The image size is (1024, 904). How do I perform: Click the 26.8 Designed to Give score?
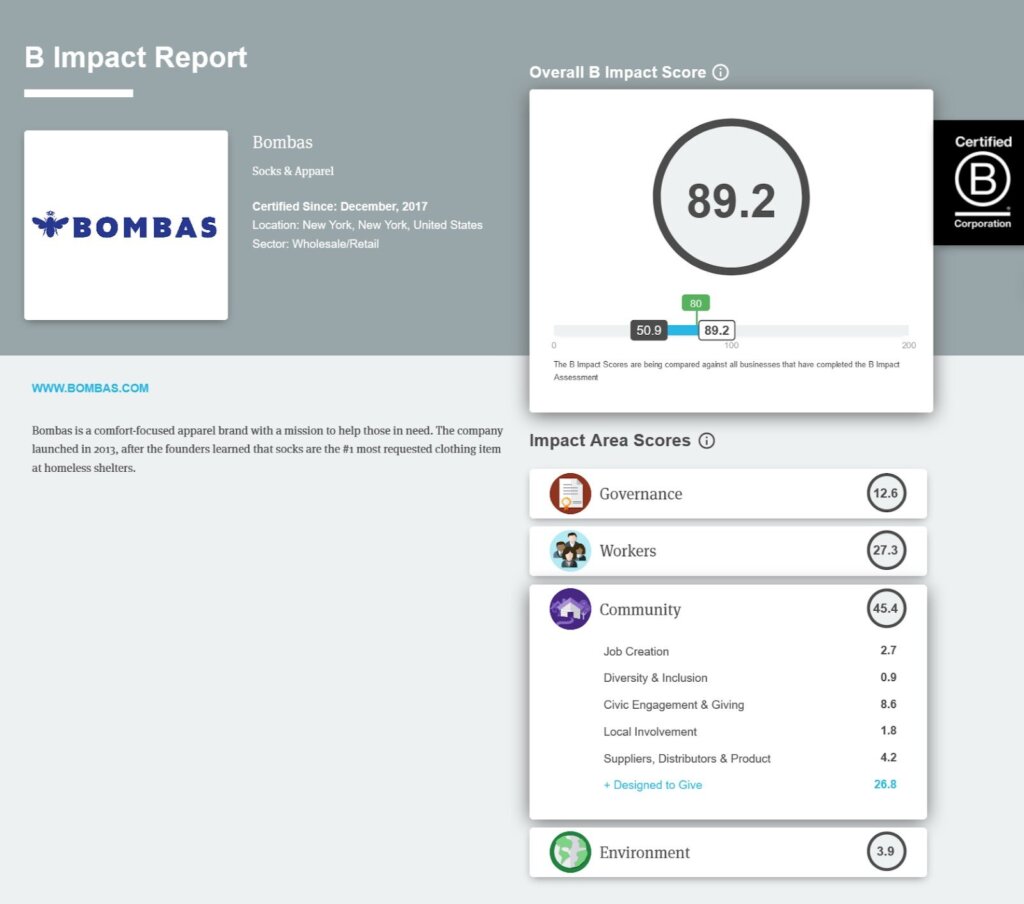click(885, 784)
